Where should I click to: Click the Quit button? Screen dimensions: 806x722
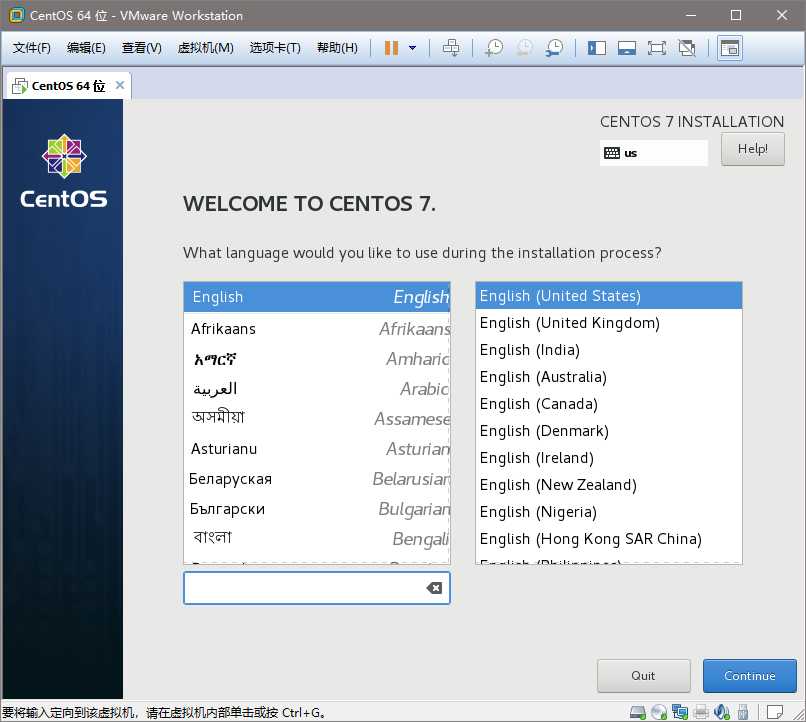tap(644, 676)
